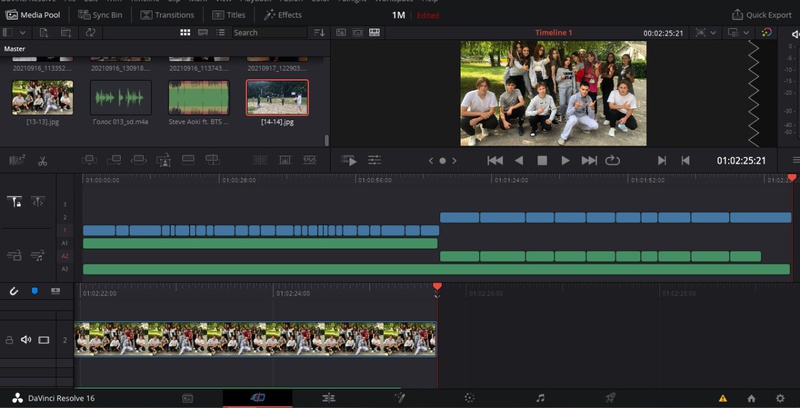Go to the Deliver rocket page
The height and width of the screenshot is (408, 800).
pyautogui.click(x=610, y=398)
